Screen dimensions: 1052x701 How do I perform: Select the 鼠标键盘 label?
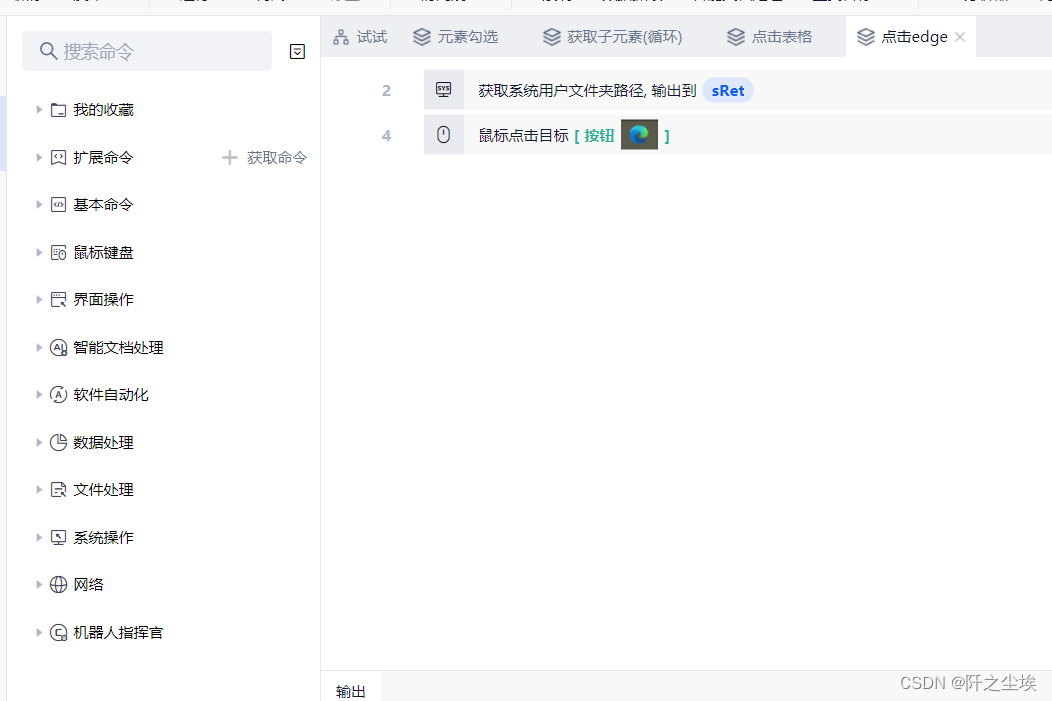pyautogui.click(x=103, y=252)
